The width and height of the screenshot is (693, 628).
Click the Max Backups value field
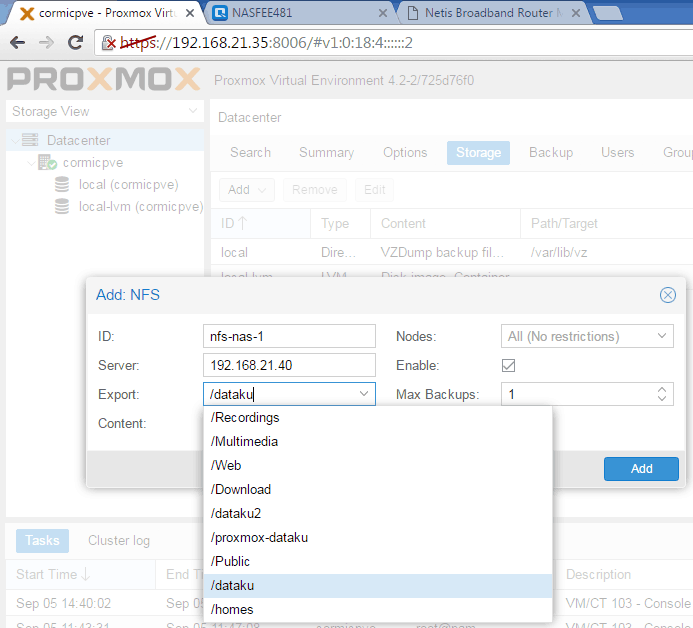(x=578, y=394)
